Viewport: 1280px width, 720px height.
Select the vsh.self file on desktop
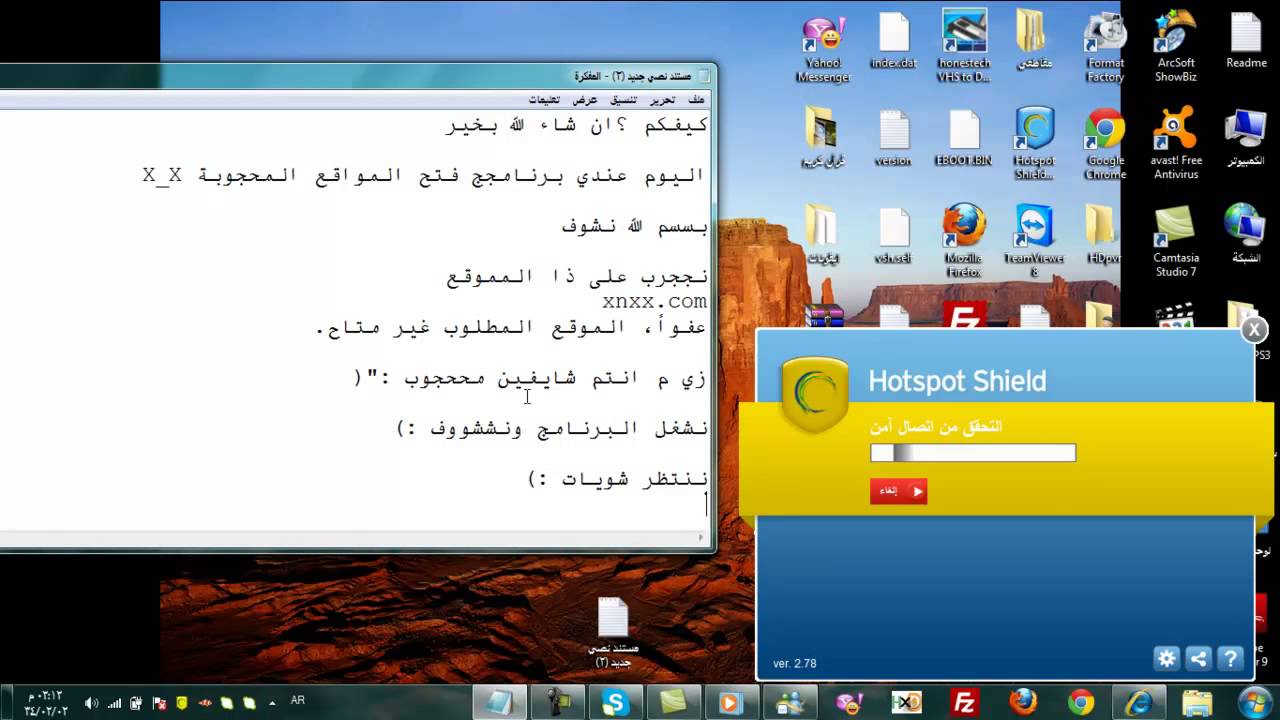(x=894, y=235)
